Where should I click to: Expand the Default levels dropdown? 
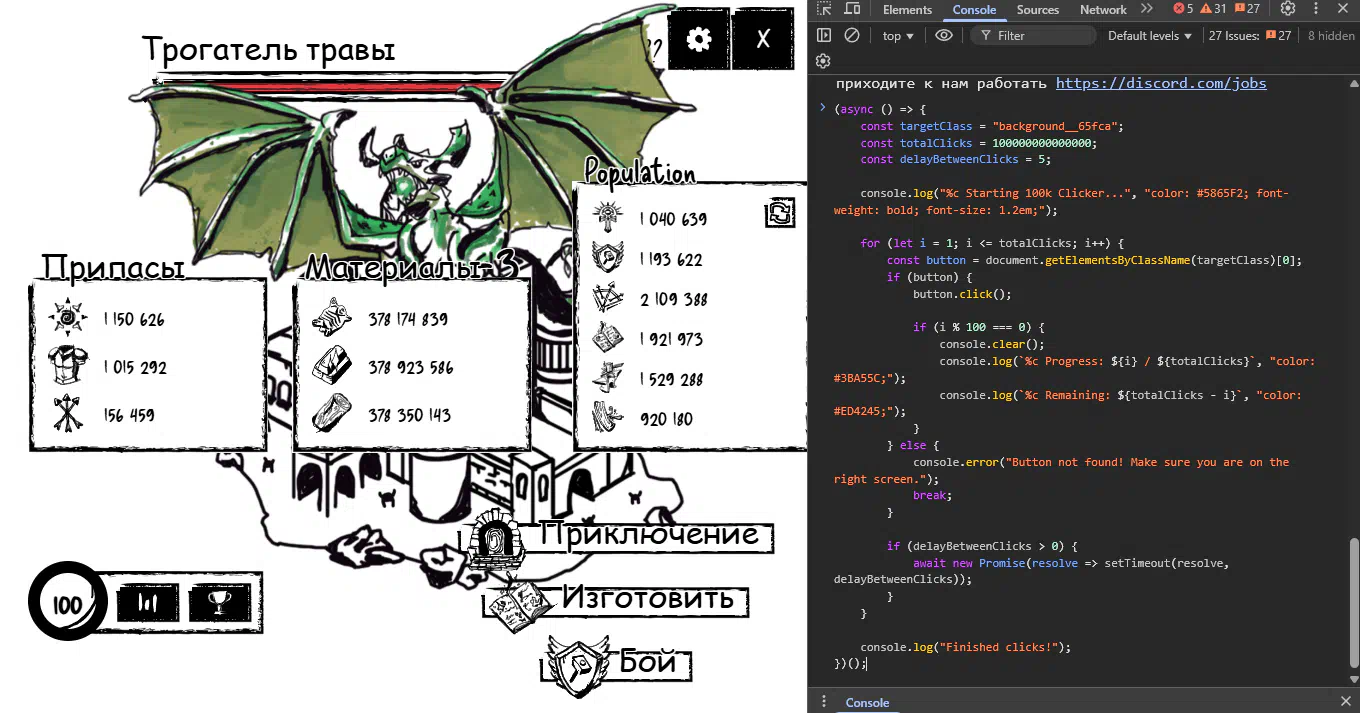point(1149,36)
